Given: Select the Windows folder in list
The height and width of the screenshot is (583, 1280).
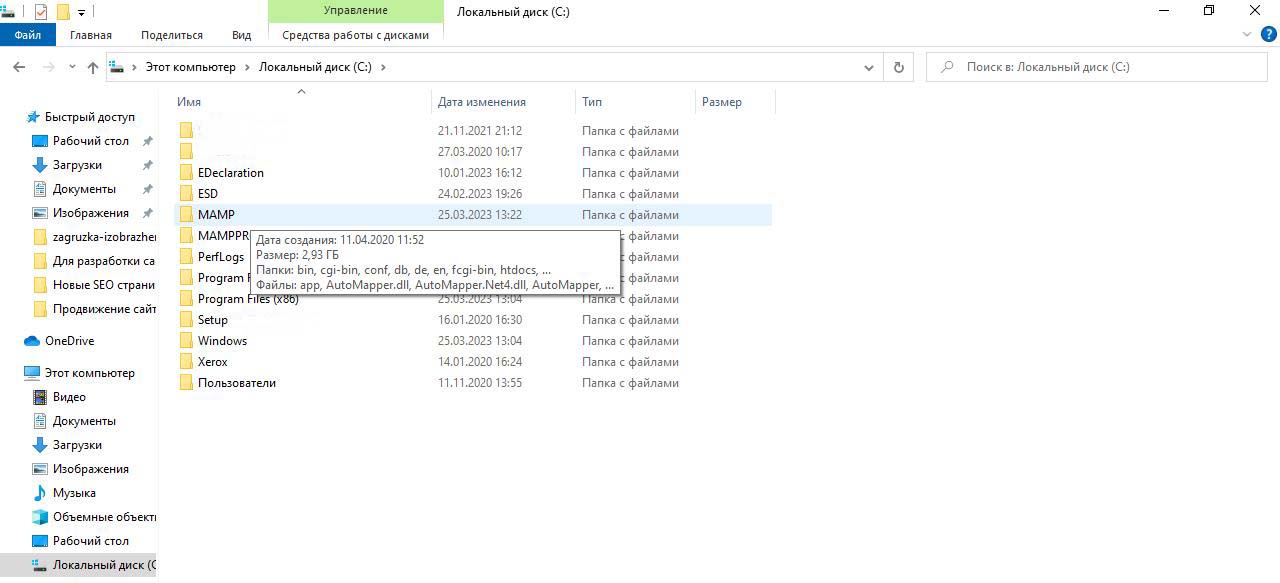Looking at the screenshot, I should [222, 341].
